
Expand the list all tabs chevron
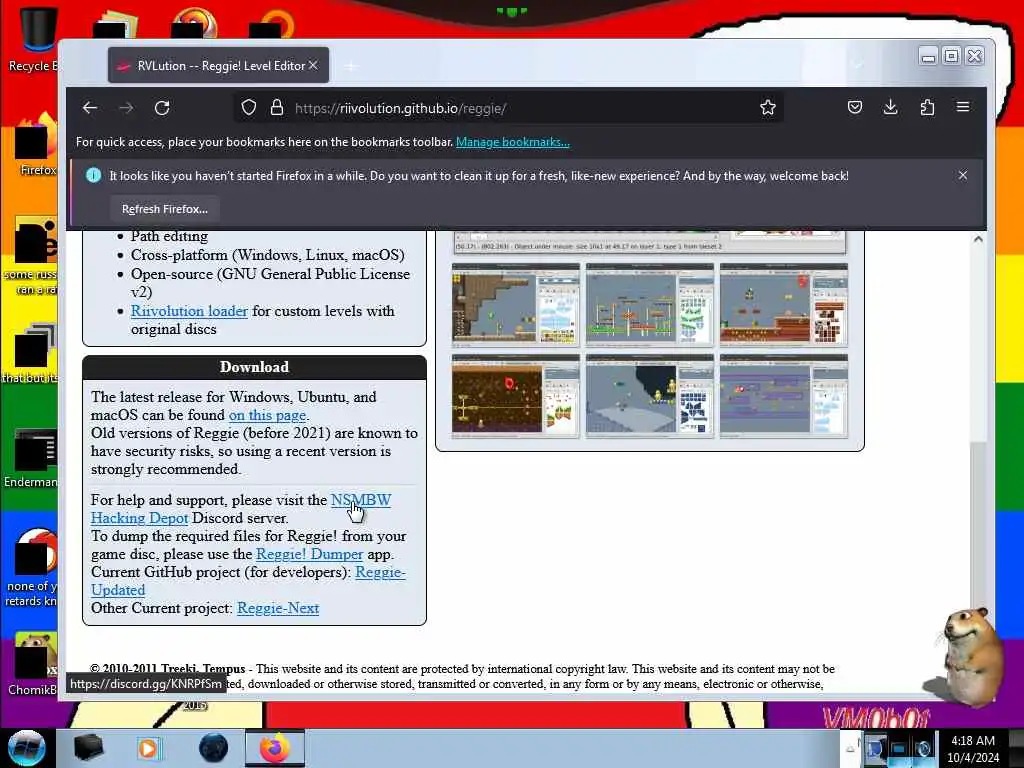point(858,65)
